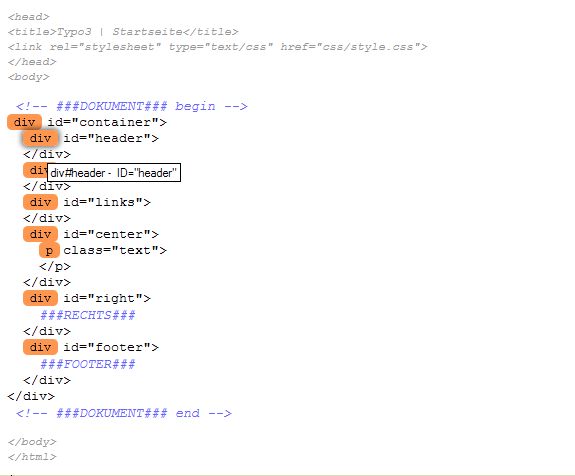Select the div tag for id container
The width and height of the screenshot is (575, 476).
[24, 122]
